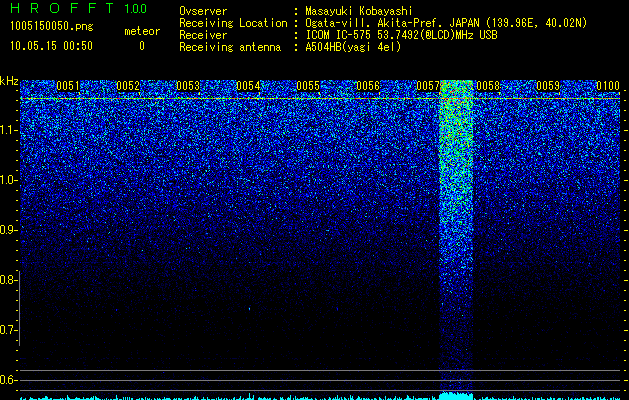
Task: Click the 0054 time marker
Action: [x=248, y=86]
